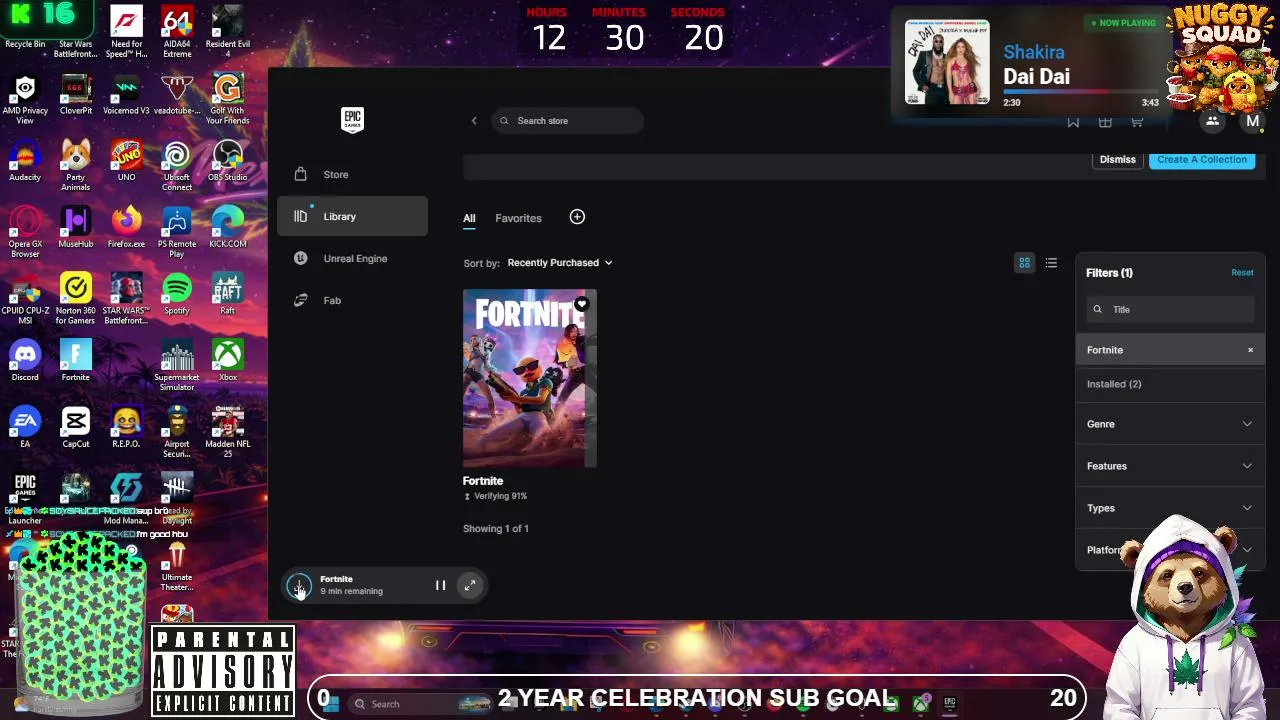1280x720 pixels.
Task: Open the M account profile avatar
Action: point(1252,122)
